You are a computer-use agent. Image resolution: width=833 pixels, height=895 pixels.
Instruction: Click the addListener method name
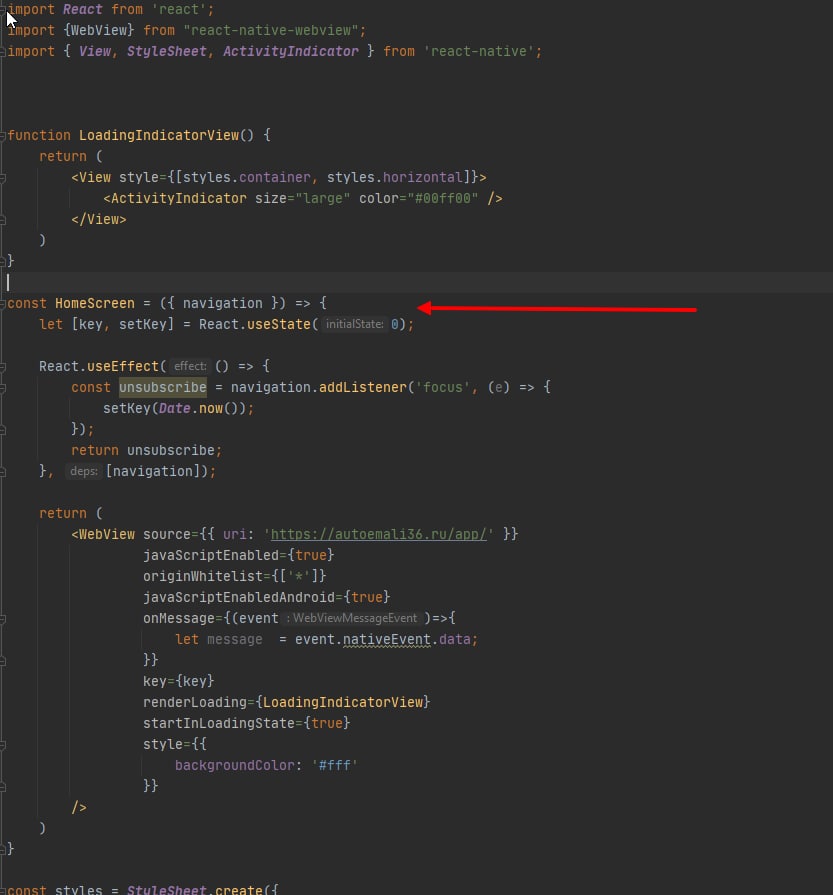coord(363,387)
